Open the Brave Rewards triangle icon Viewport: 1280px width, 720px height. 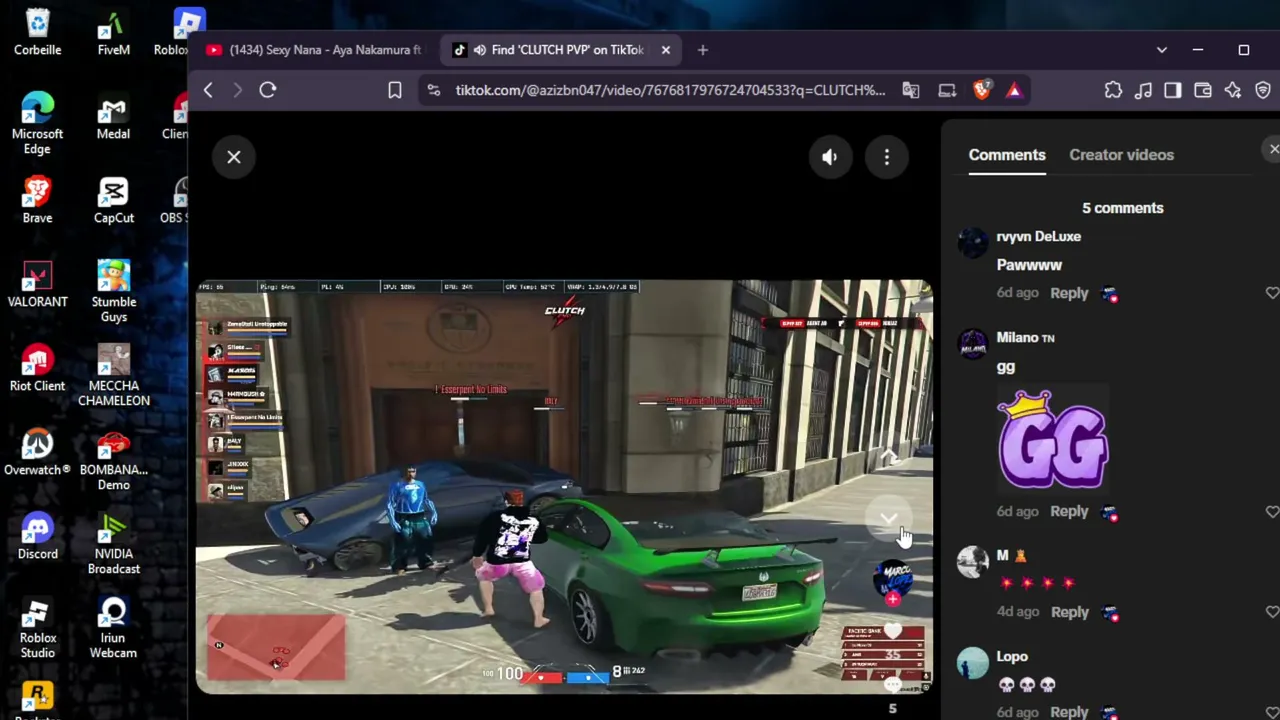(1014, 90)
